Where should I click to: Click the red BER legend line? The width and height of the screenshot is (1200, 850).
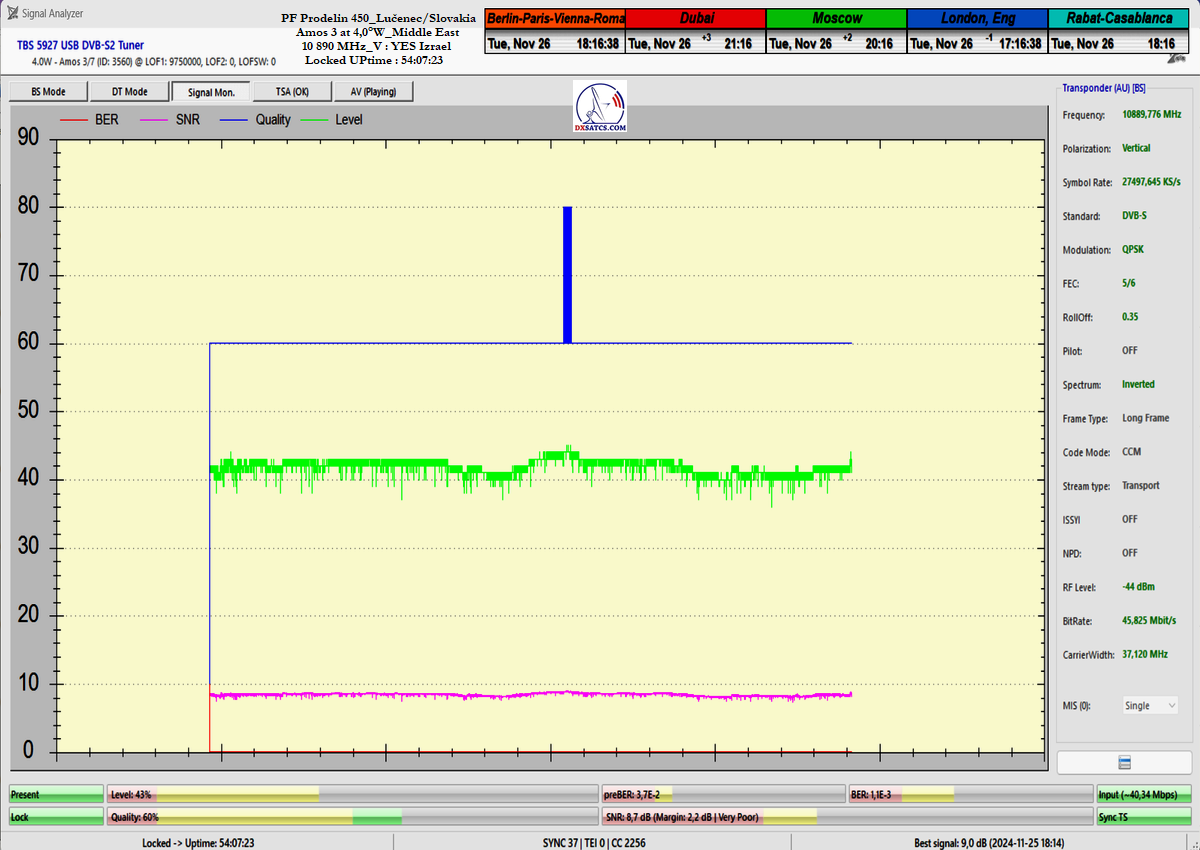tap(75, 120)
